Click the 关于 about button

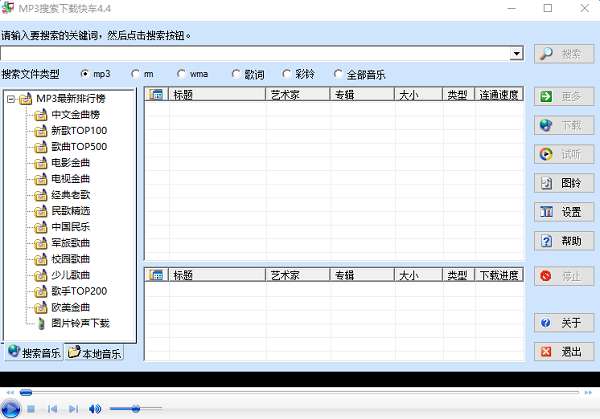564,323
